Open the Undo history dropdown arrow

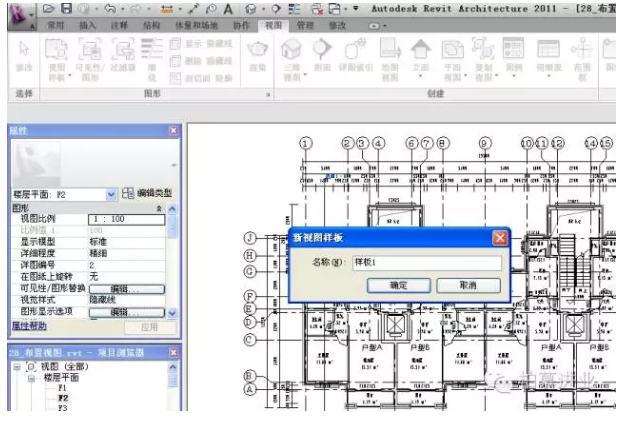pos(123,9)
